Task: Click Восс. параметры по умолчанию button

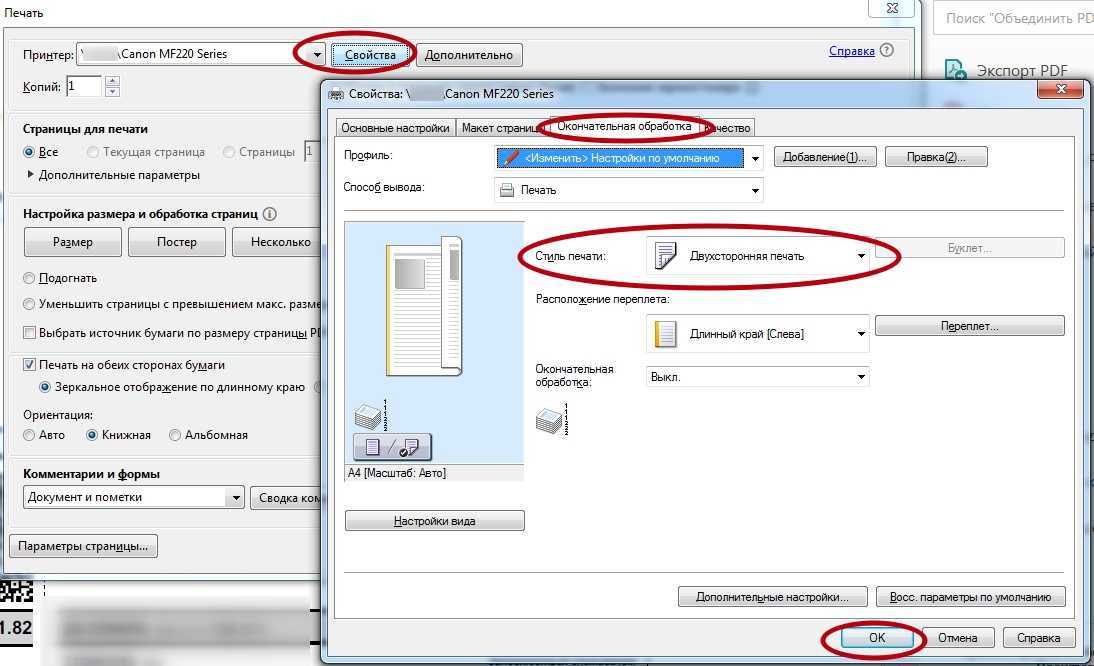Action: (x=970, y=597)
